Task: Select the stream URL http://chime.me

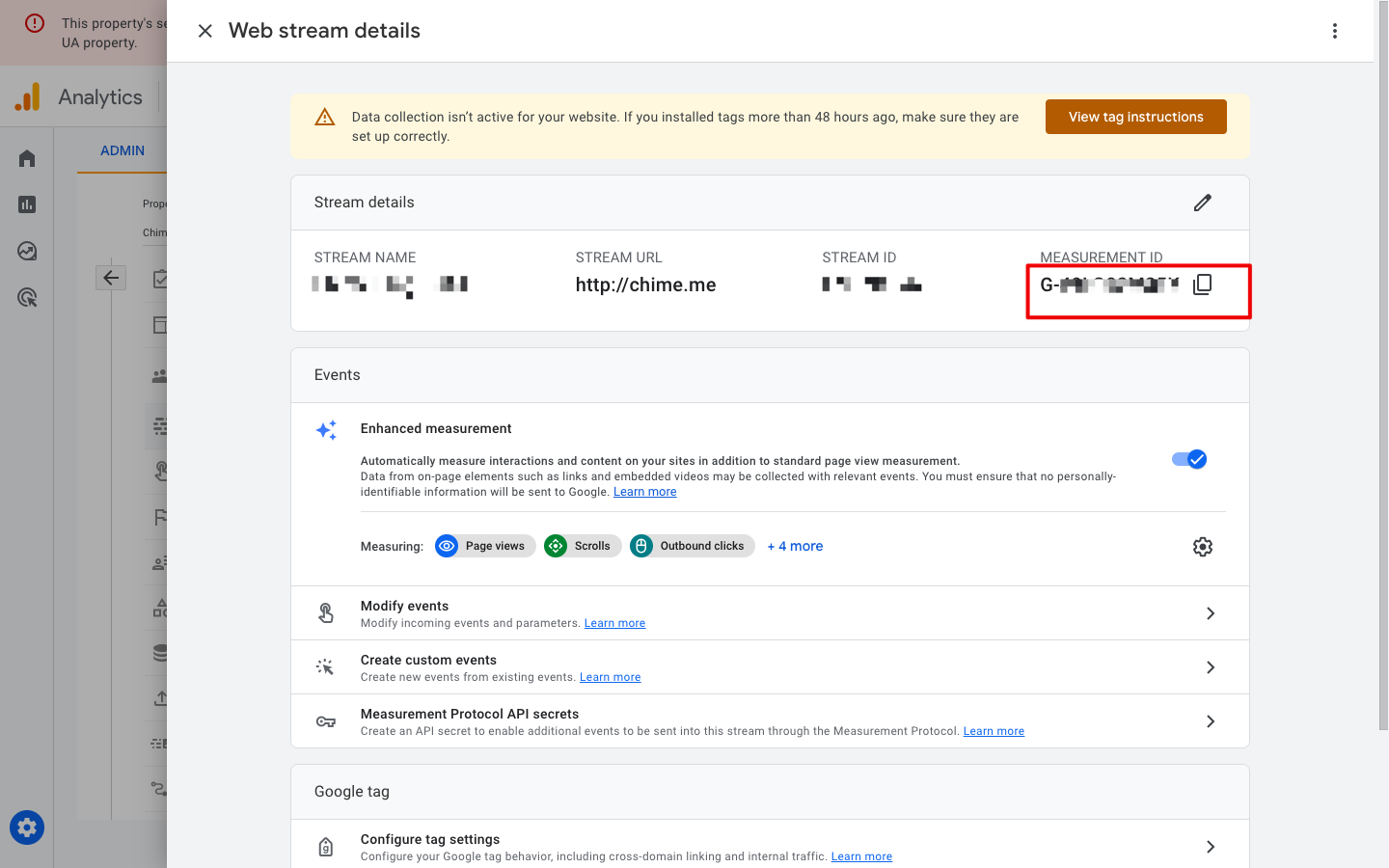Action: click(645, 285)
